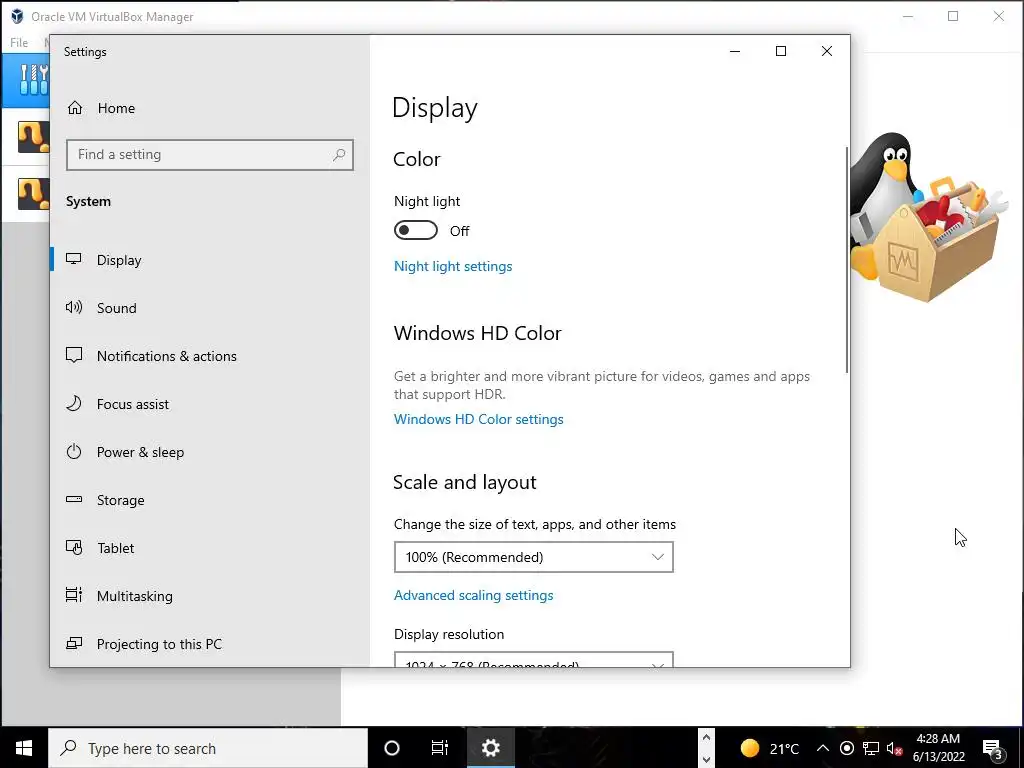This screenshot has height=768, width=1024.
Task: Click Settings gear on the taskbar
Action: [x=490, y=748]
